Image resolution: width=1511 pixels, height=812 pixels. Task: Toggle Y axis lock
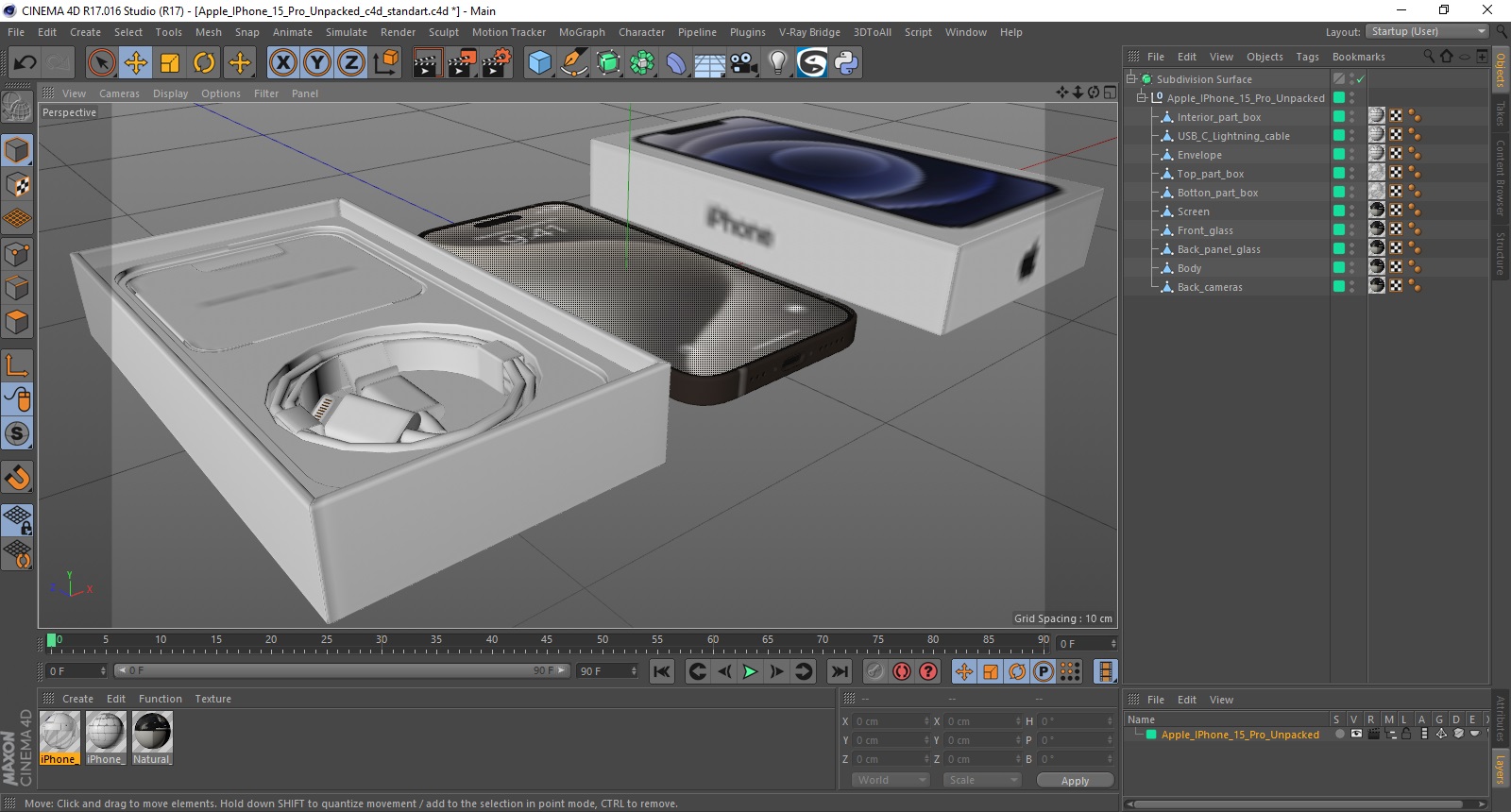pyautogui.click(x=317, y=63)
